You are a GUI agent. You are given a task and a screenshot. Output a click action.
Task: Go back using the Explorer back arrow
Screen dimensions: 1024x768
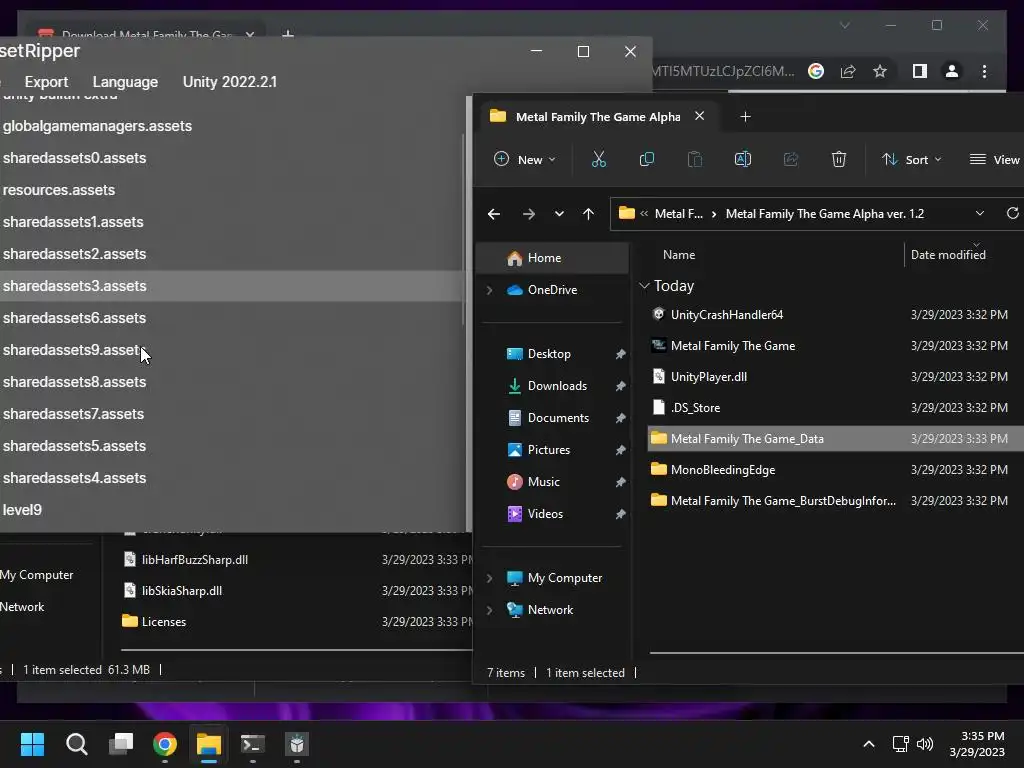pos(494,214)
